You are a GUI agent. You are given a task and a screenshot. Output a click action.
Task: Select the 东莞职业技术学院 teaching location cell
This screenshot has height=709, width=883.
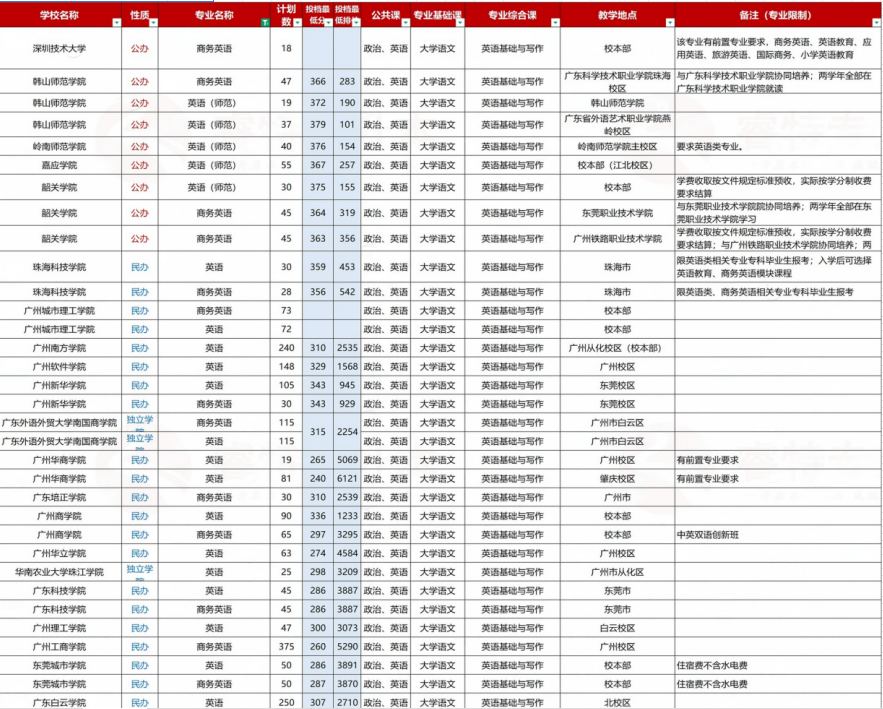[x=617, y=213]
